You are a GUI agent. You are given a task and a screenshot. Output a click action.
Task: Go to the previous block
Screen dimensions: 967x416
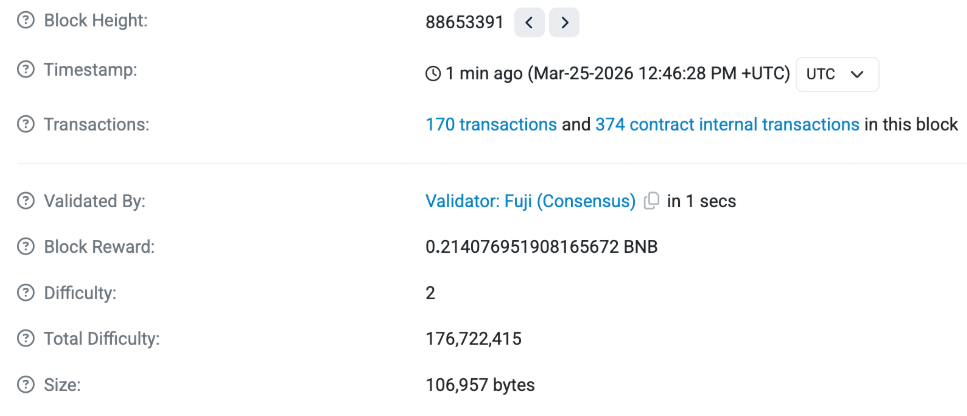click(x=529, y=22)
